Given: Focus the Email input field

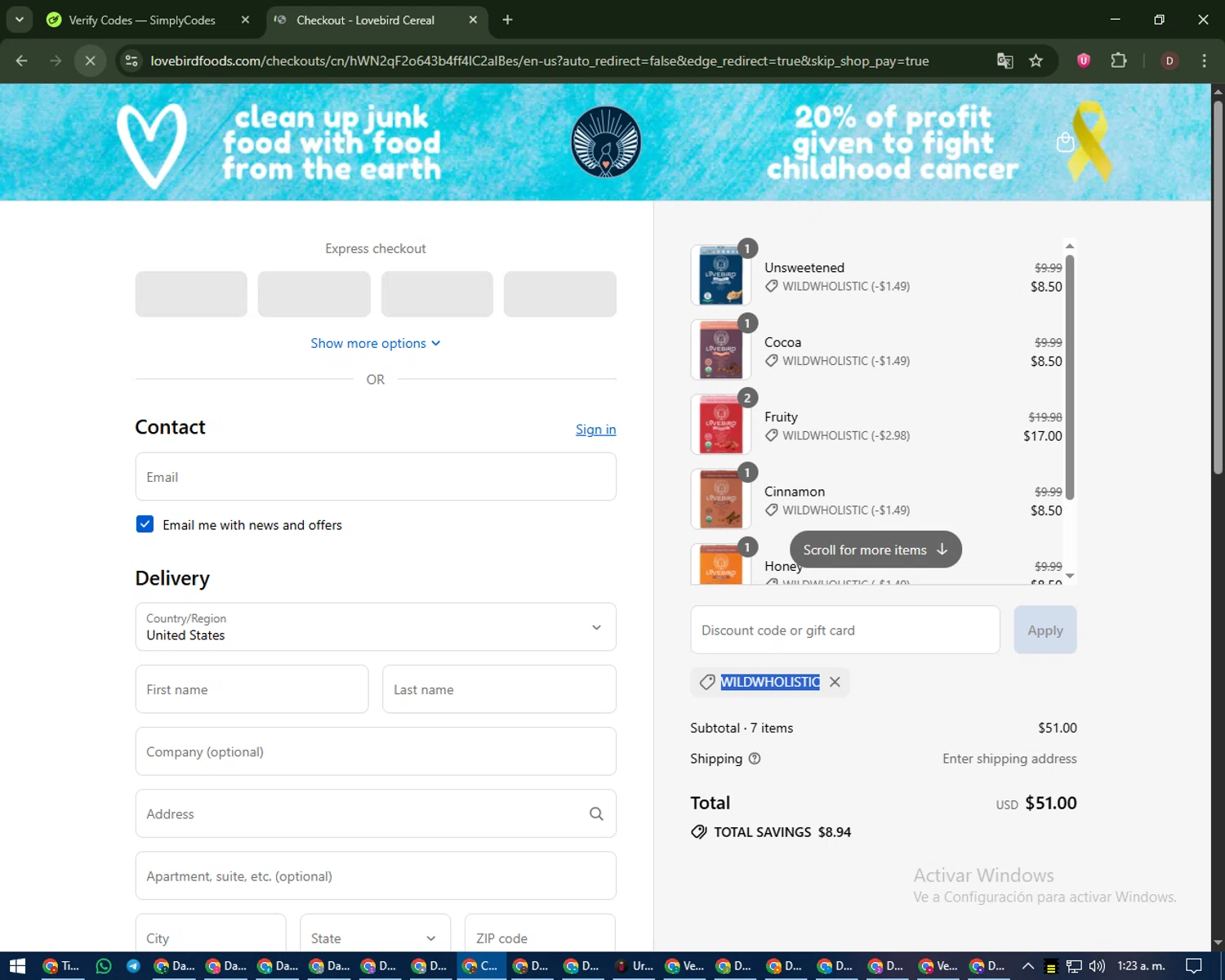Looking at the screenshot, I should (376, 477).
